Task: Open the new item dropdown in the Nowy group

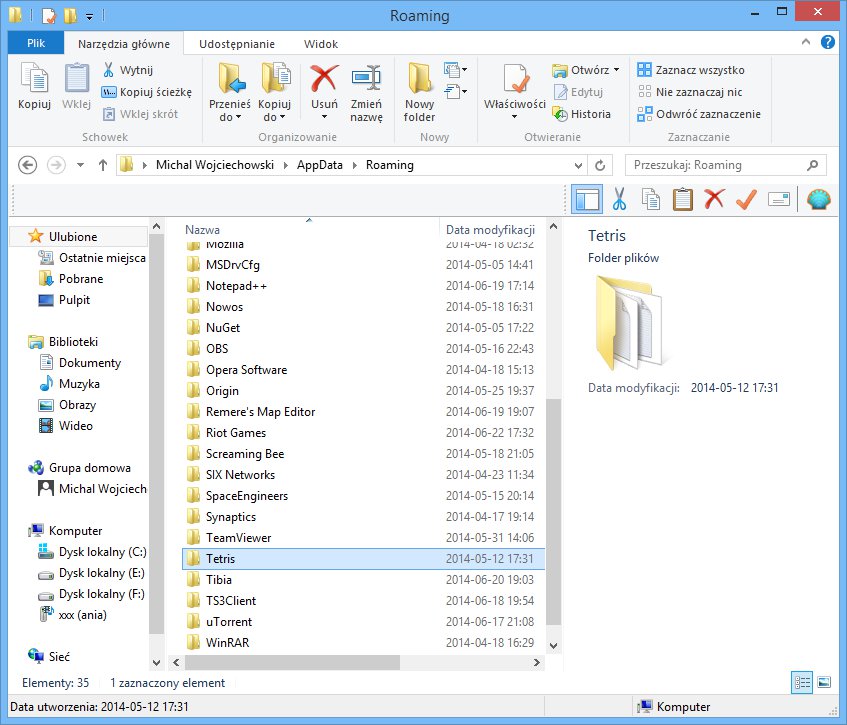Action: tap(455, 70)
